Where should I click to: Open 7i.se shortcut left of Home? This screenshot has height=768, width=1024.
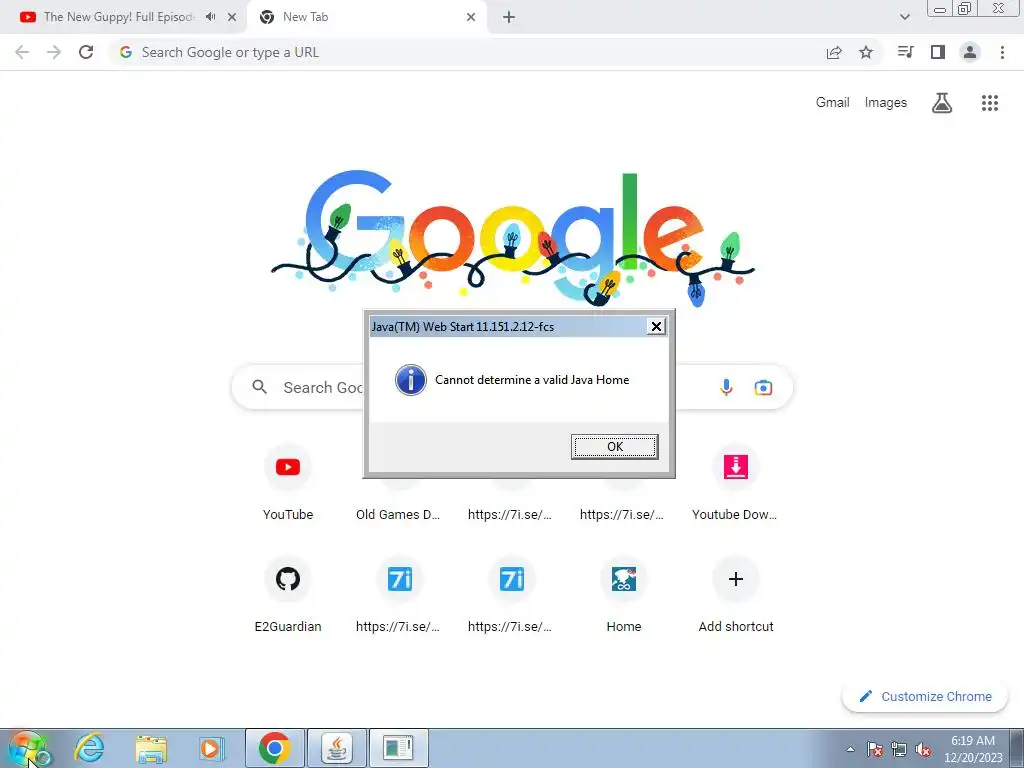coord(511,594)
